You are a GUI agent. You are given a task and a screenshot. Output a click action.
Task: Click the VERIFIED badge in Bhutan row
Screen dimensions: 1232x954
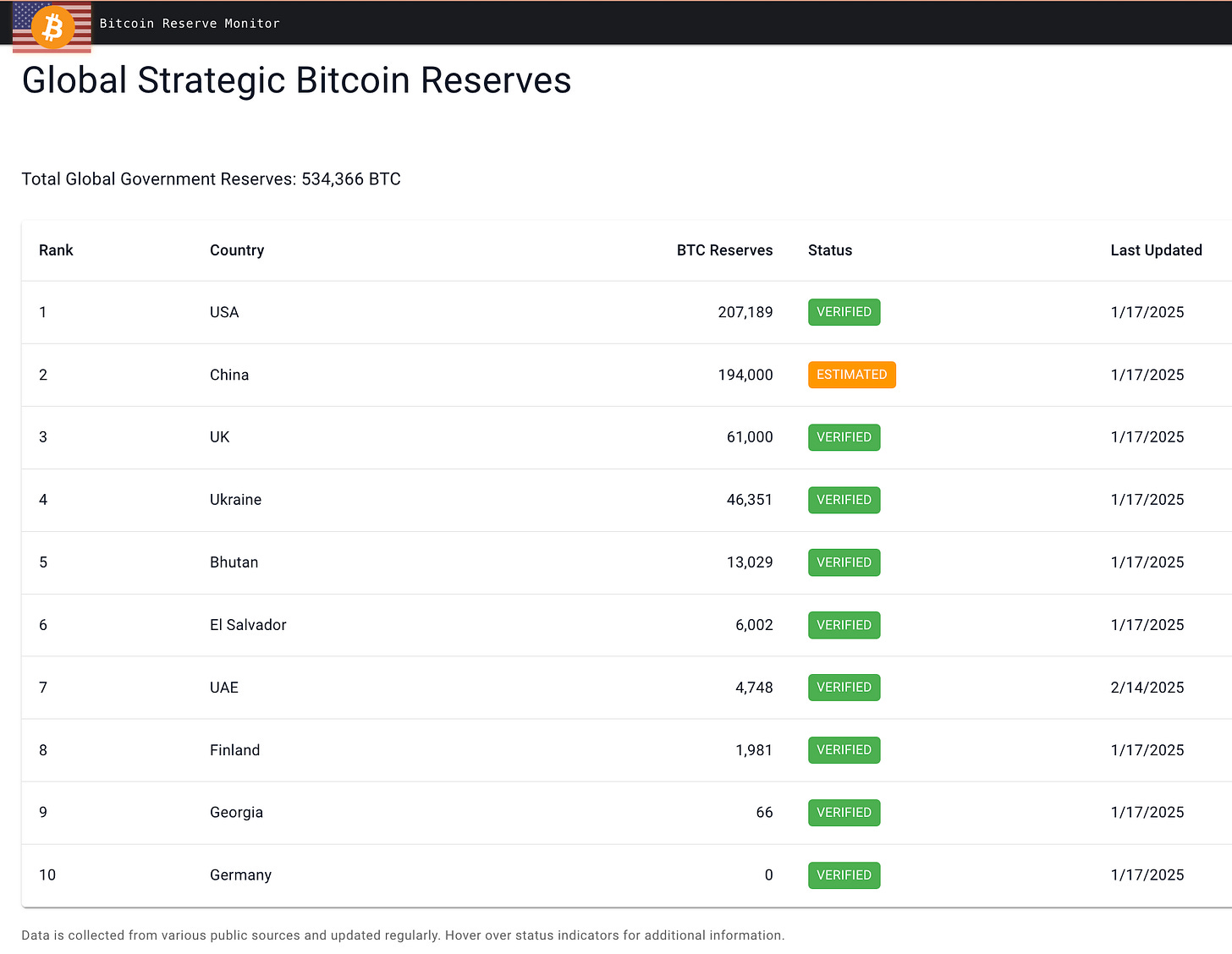pos(844,562)
